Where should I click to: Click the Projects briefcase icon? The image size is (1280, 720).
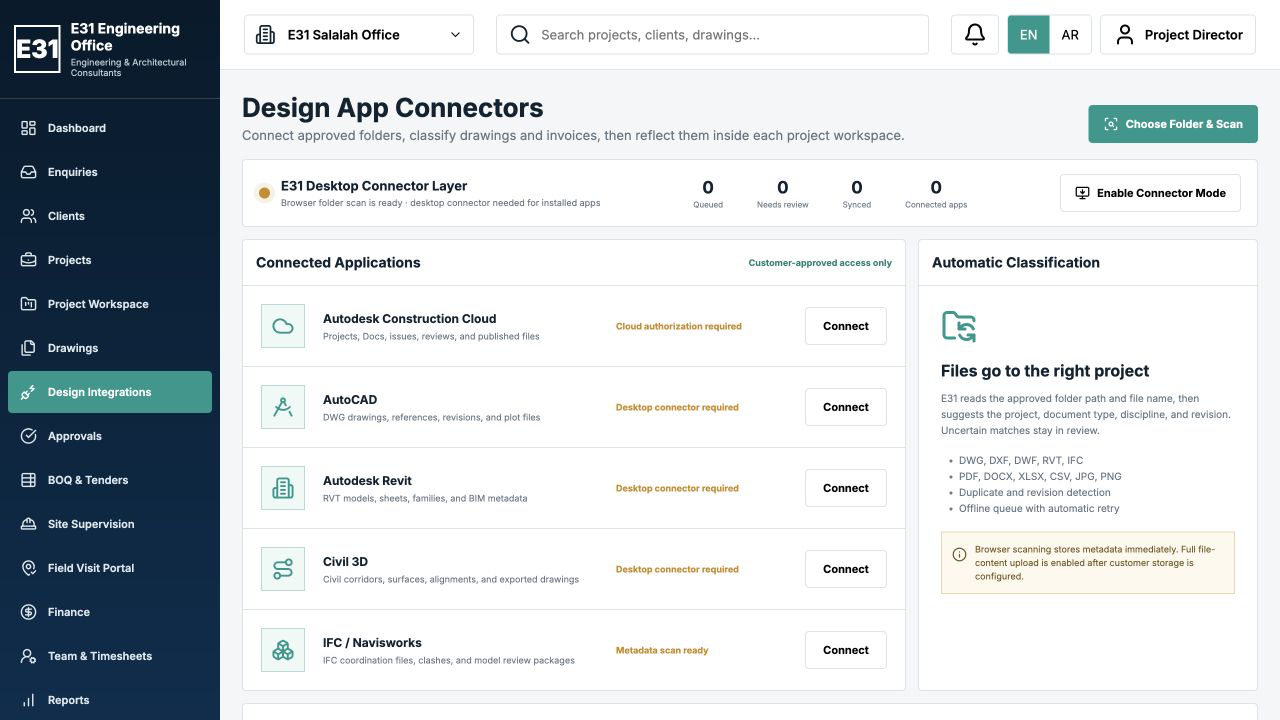click(x=29, y=260)
